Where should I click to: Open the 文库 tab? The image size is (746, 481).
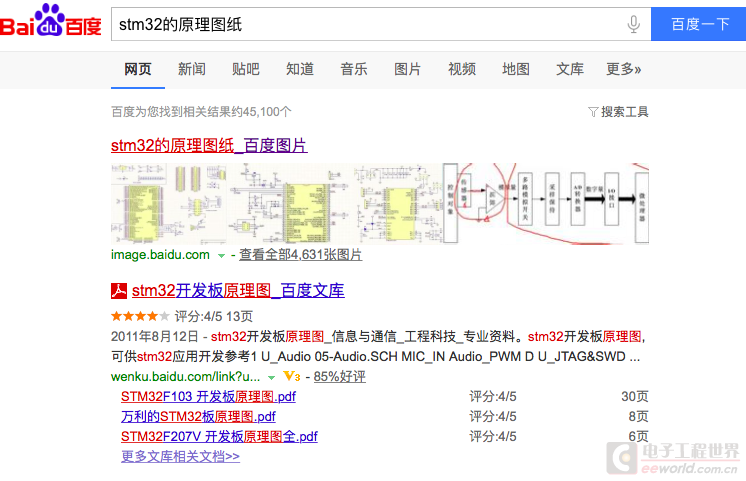(x=569, y=69)
